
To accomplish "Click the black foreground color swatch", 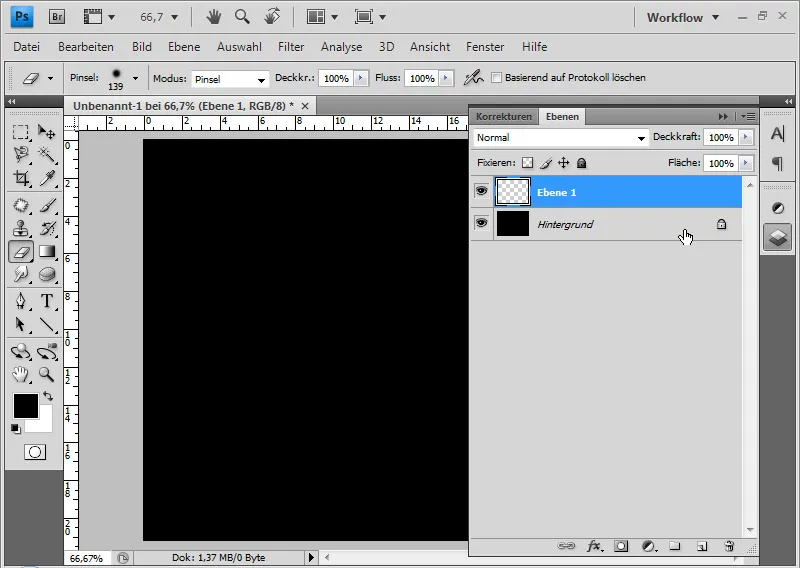I will point(26,406).
